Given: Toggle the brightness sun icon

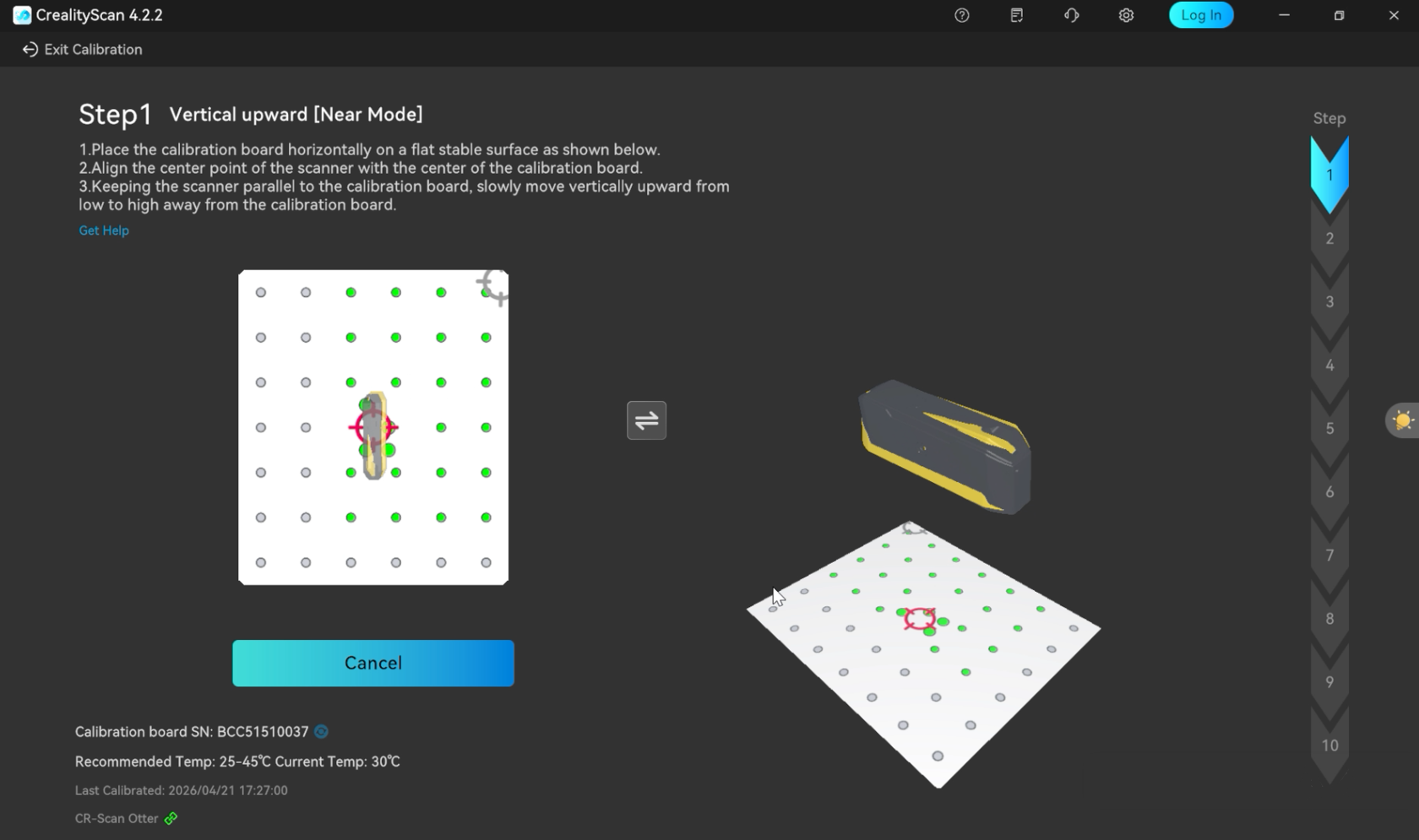Looking at the screenshot, I should click(1403, 420).
